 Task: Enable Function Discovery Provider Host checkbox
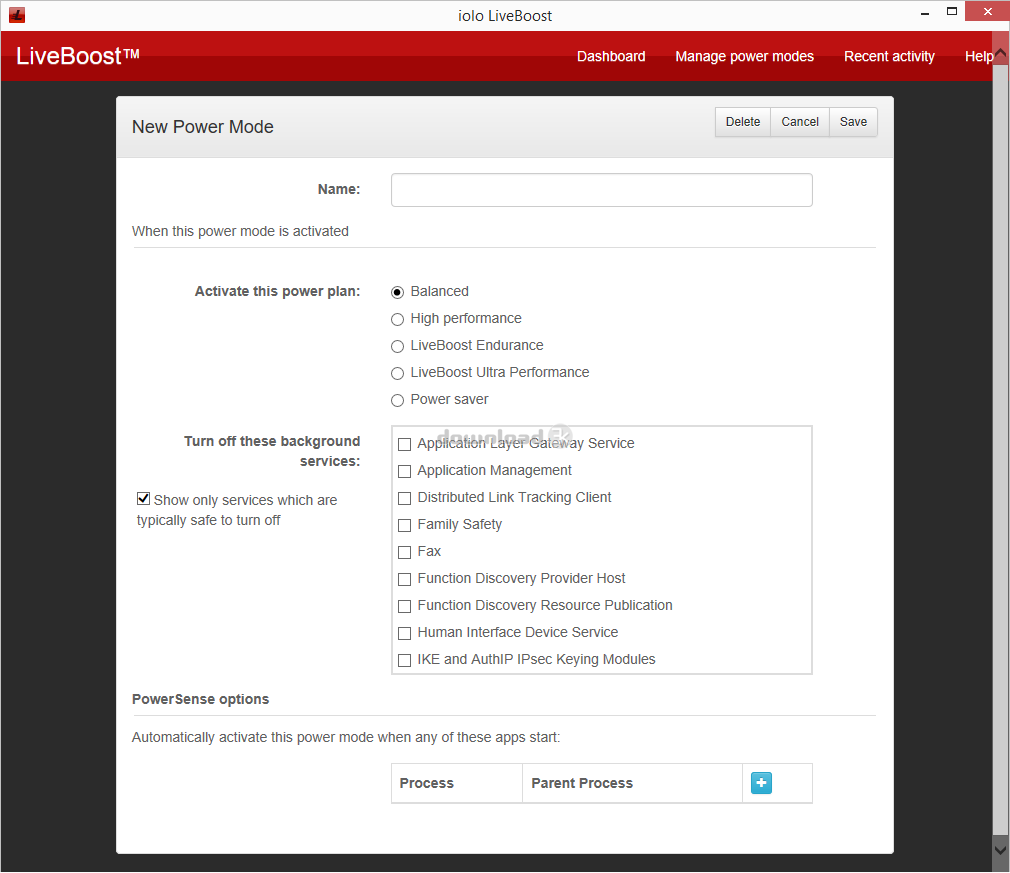pyautogui.click(x=405, y=580)
